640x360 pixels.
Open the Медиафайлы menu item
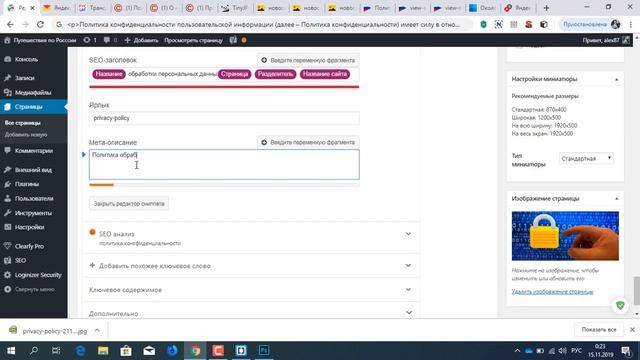33,93
